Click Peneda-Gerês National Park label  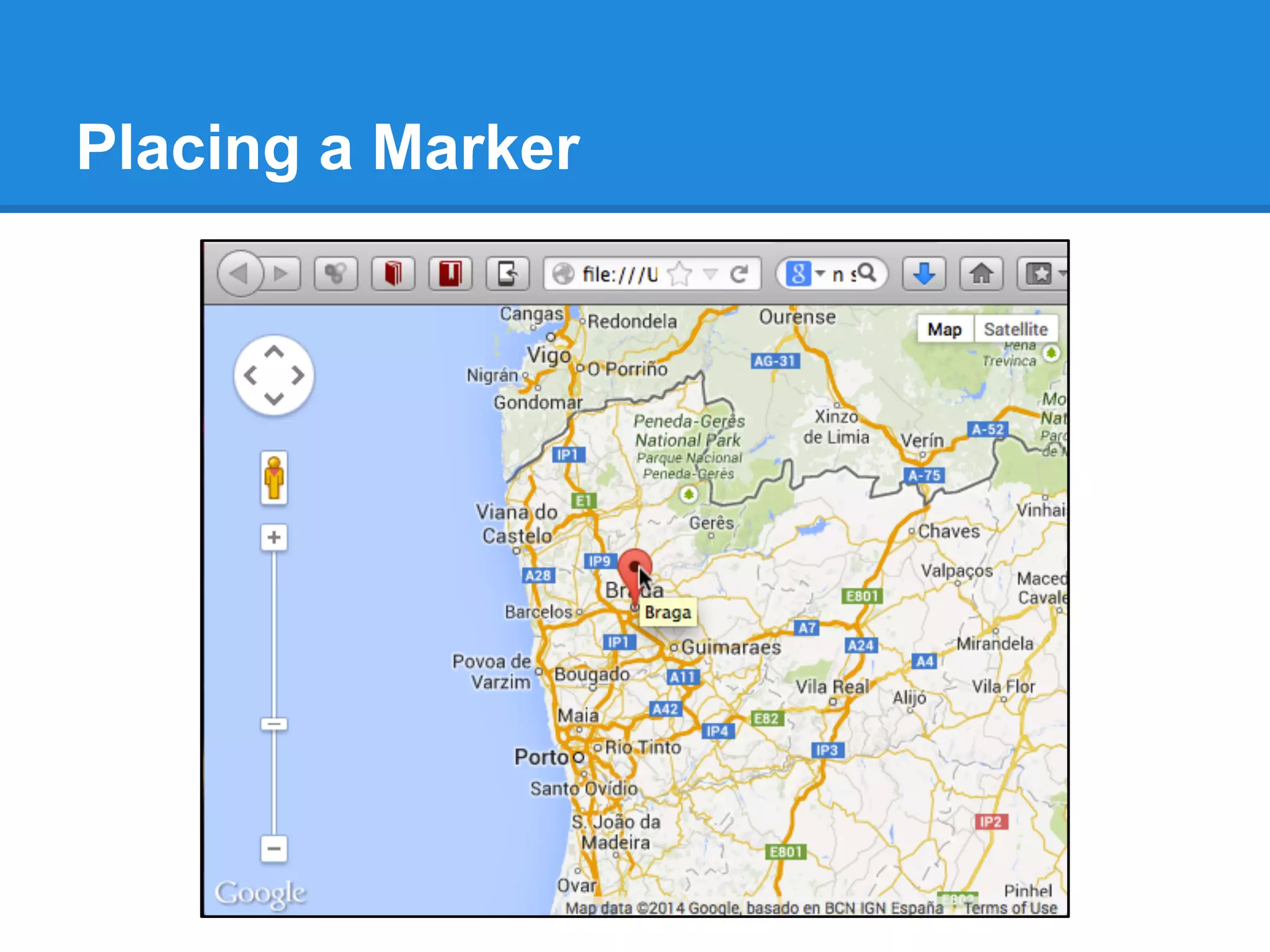[x=688, y=431]
